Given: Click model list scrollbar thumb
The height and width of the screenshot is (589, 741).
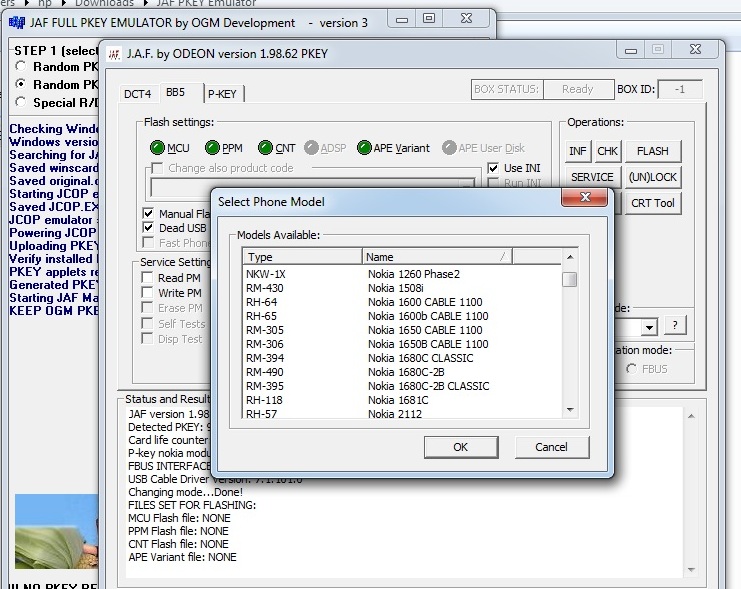Looking at the screenshot, I should point(570,279).
